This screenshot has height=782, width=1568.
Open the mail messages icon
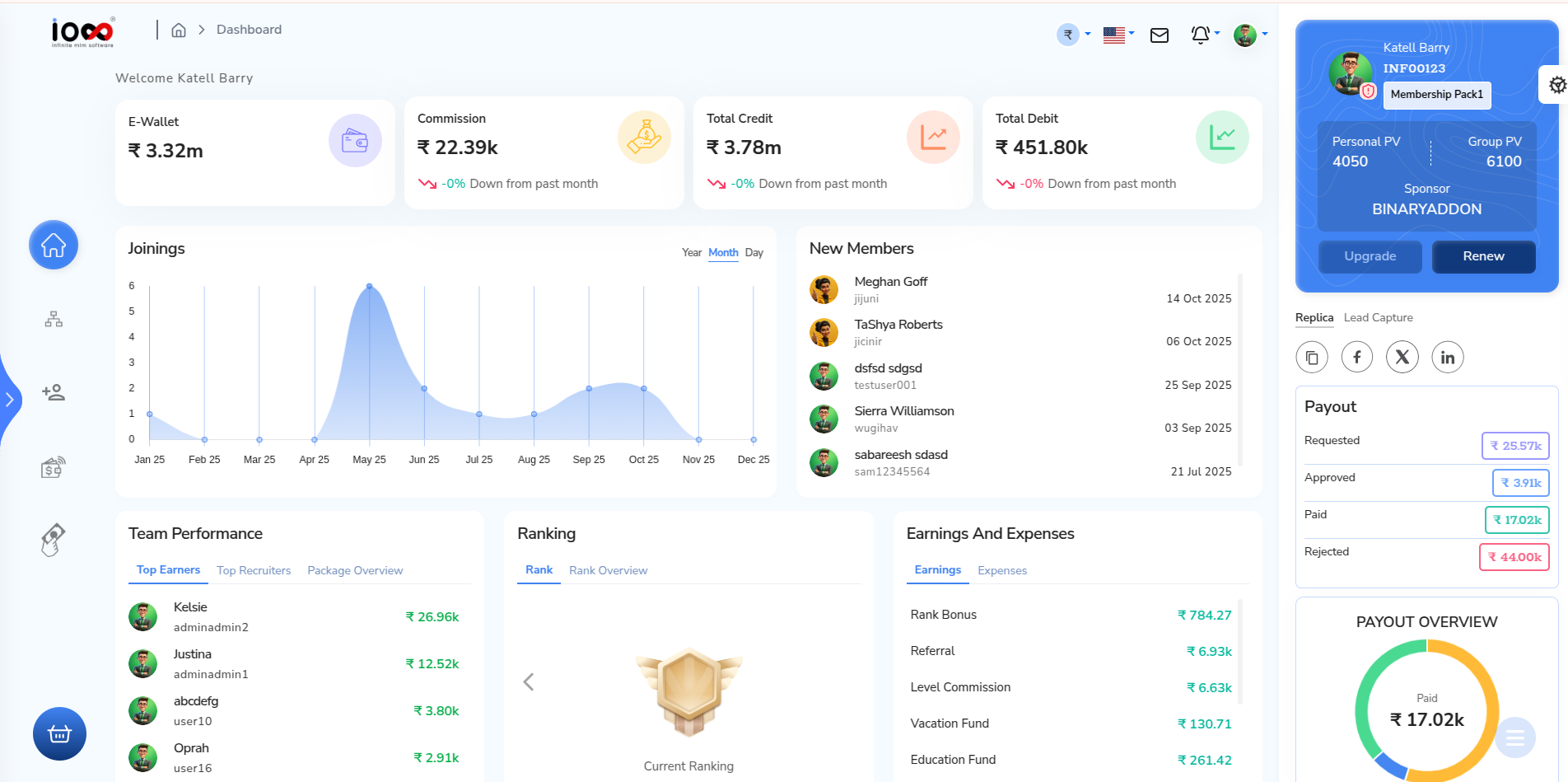tap(1160, 35)
